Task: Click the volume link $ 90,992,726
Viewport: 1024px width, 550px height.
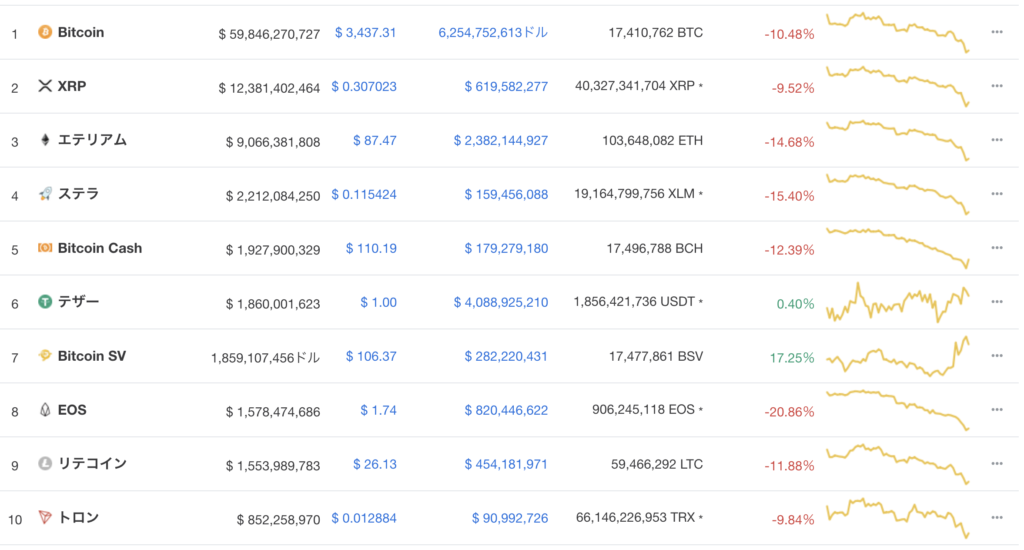Action: coord(510,518)
